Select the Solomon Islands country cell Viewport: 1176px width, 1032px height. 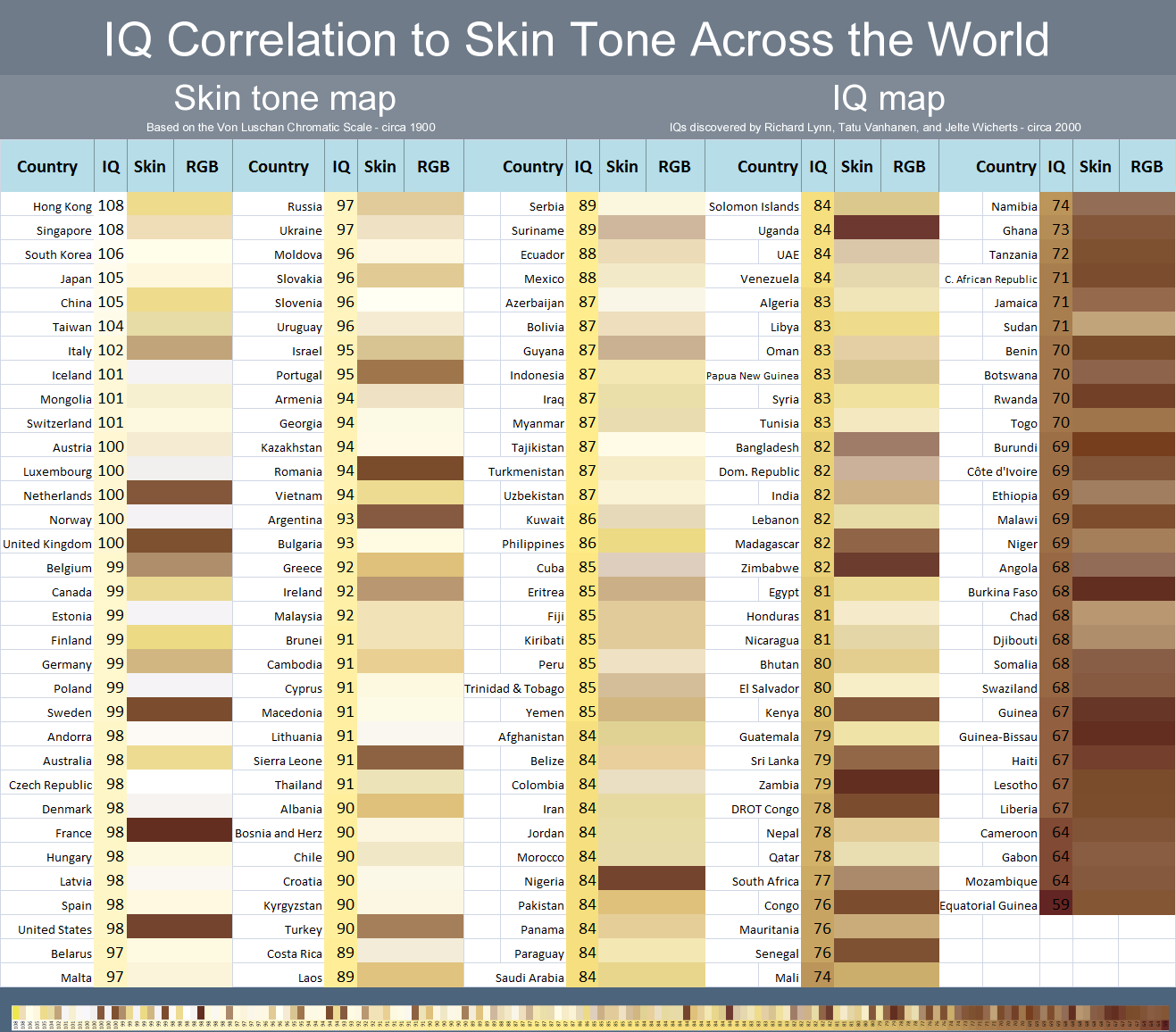(754, 206)
